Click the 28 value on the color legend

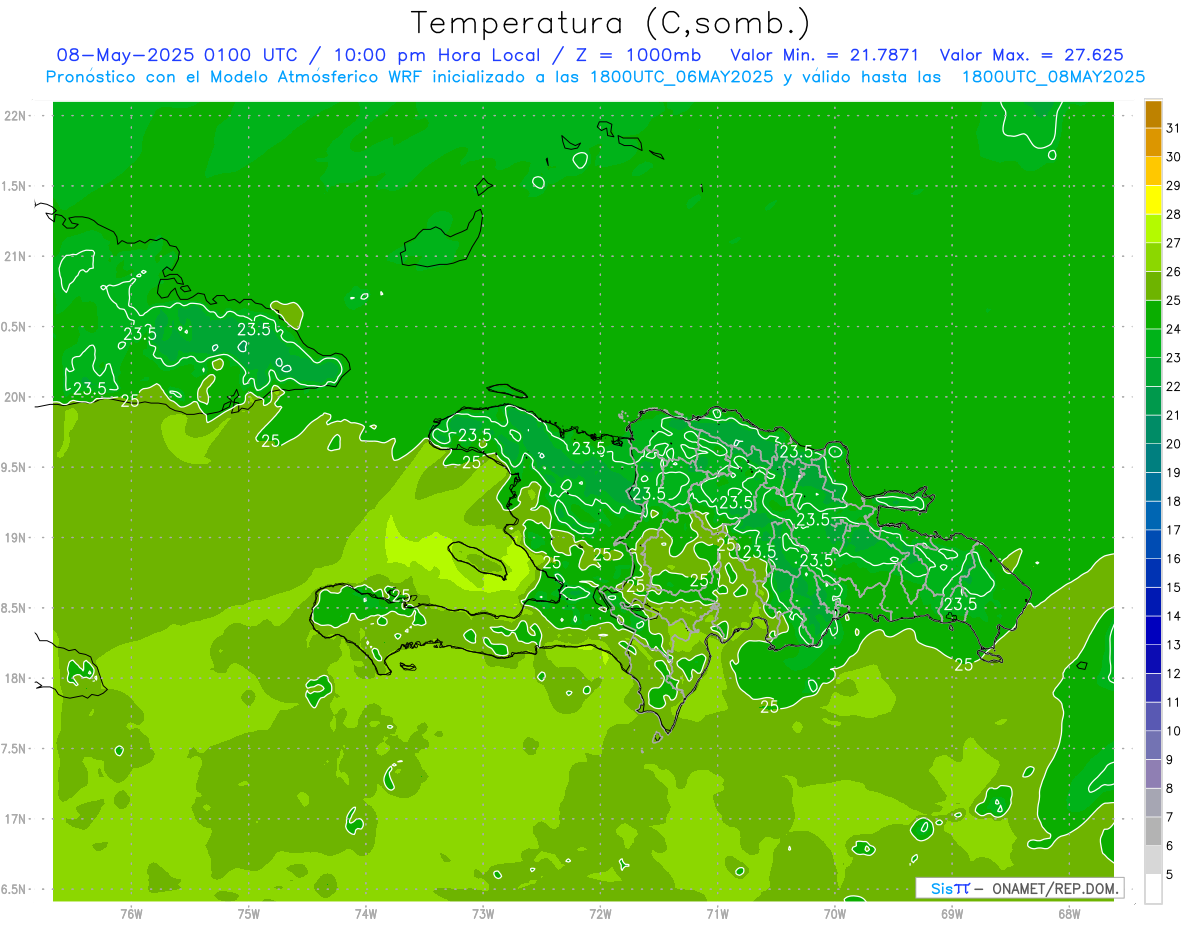1174,214
